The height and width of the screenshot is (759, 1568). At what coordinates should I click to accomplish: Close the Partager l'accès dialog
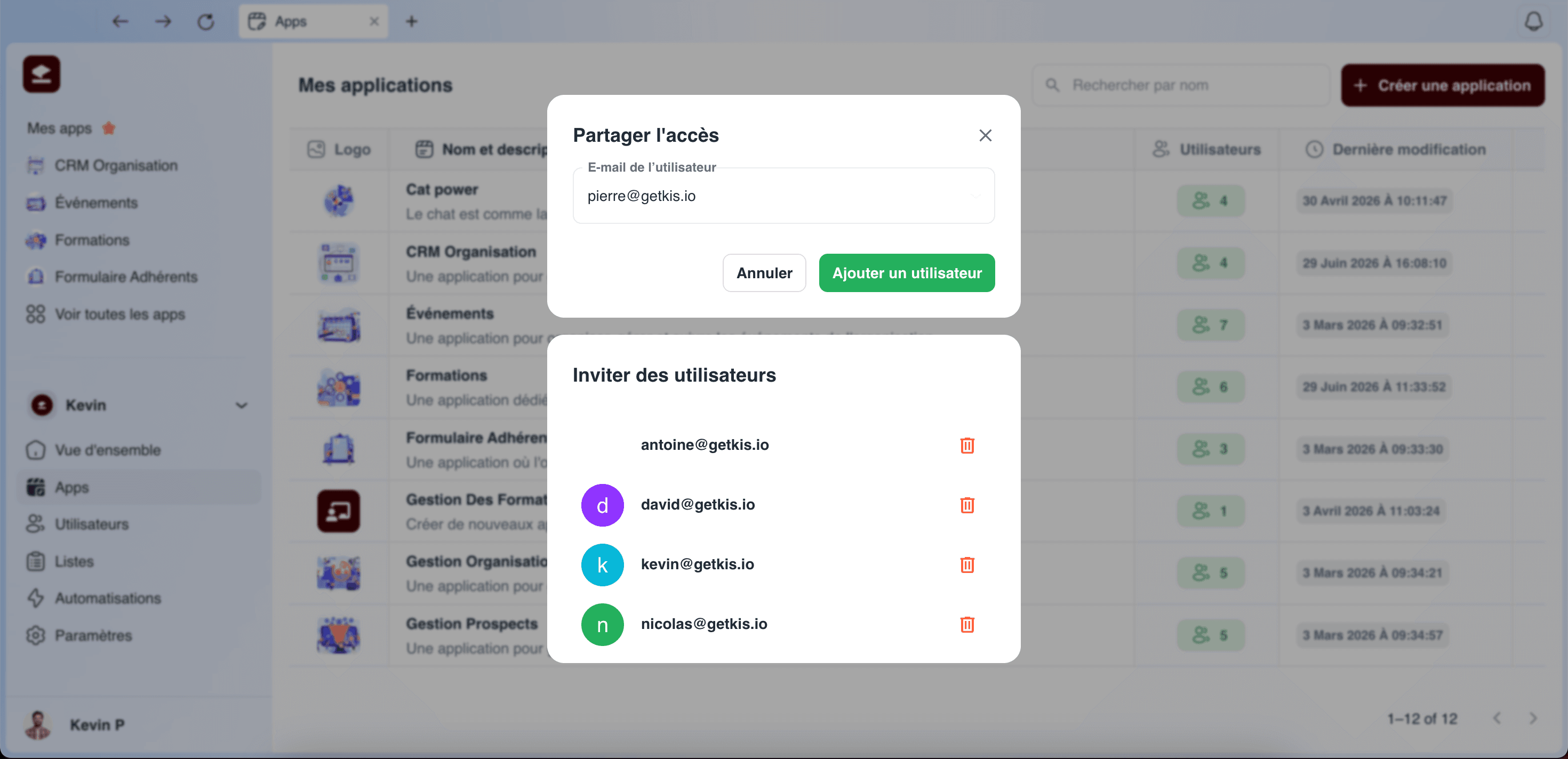pos(985,135)
